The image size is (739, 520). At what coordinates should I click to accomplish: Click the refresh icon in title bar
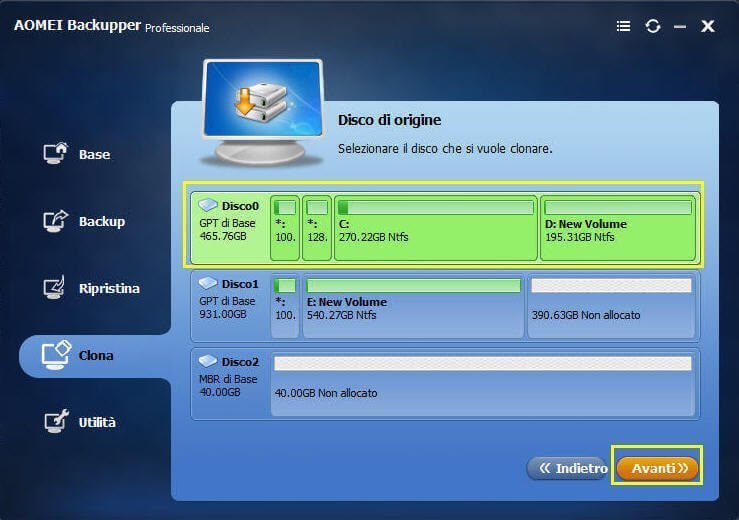click(x=653, y=26)
